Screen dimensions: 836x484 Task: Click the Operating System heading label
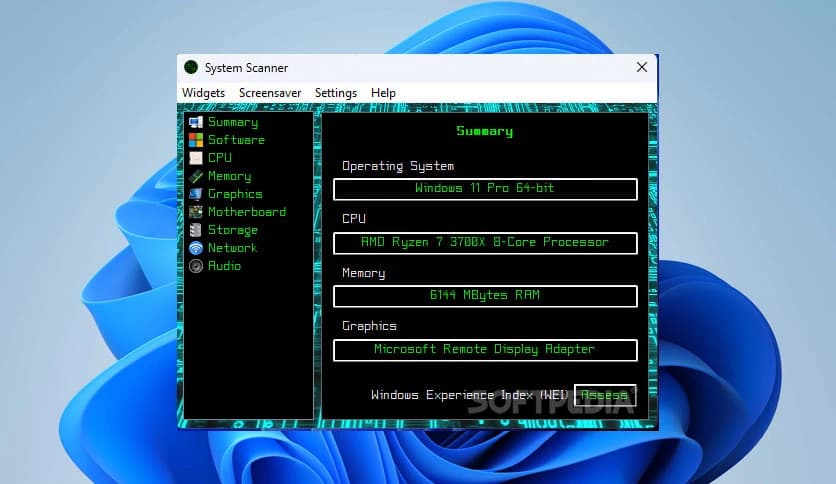pyautogui.click(x=398, y=166)
